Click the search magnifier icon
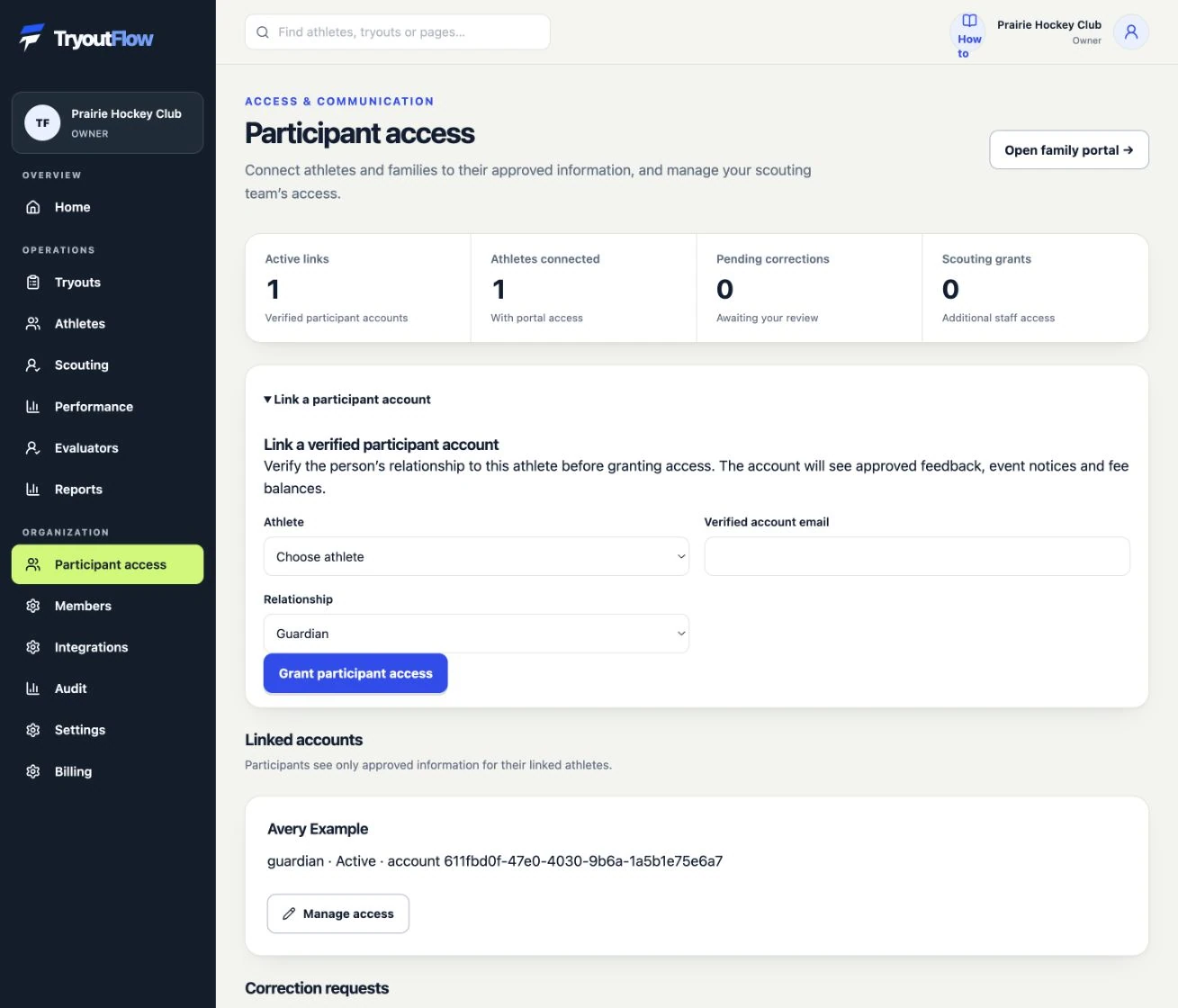The image size is (1178, 1008). coord(263,32)
